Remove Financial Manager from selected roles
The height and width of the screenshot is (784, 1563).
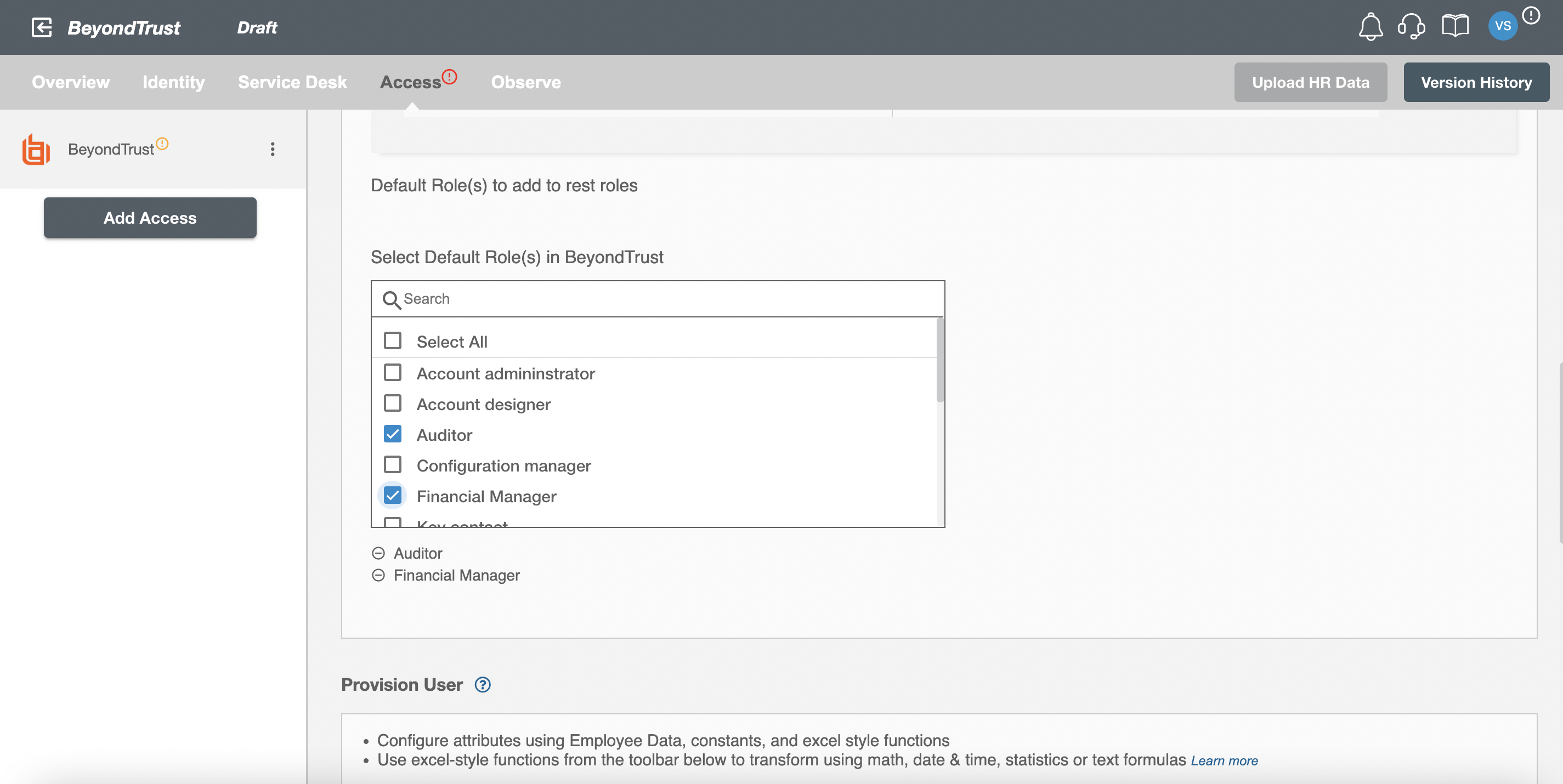click(378, 575)
